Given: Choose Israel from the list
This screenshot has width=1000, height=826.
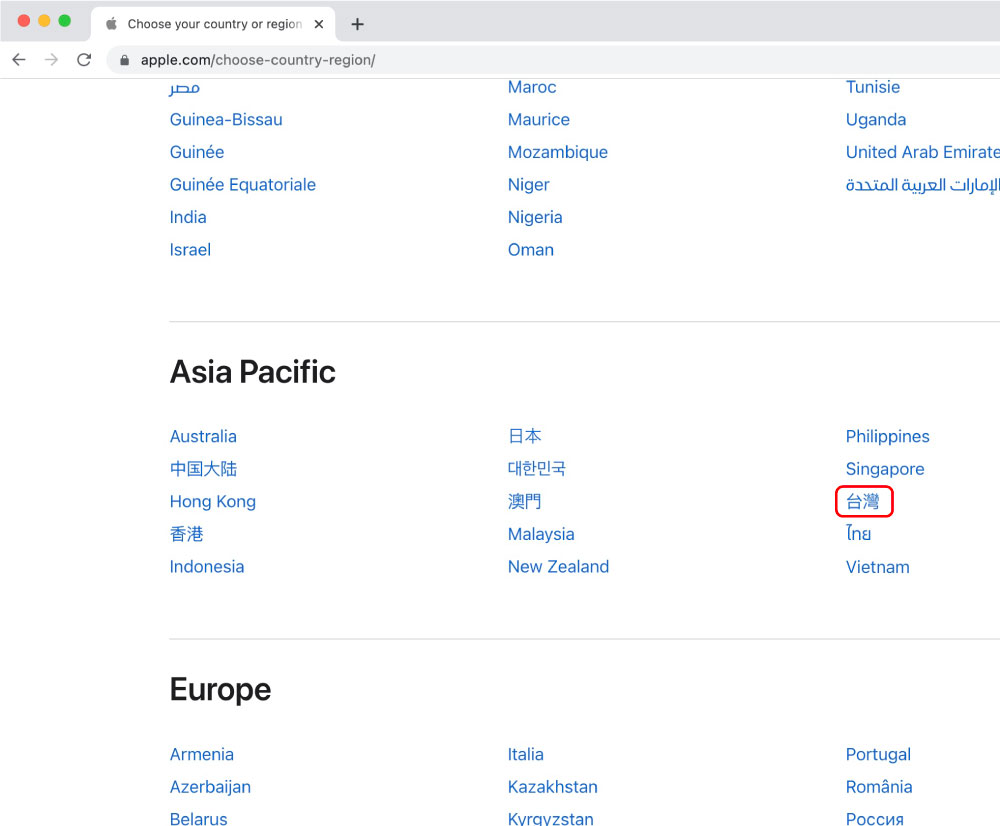Looking at the screenshot, I should tap(190, 250).
